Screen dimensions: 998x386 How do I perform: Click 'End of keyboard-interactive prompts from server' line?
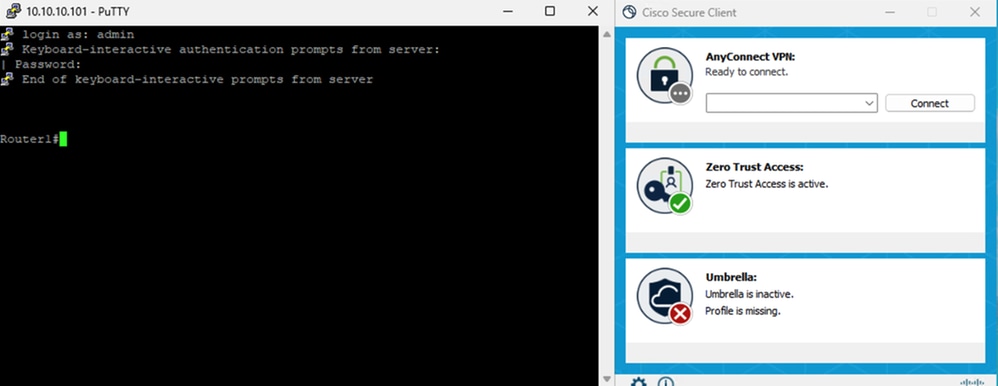pos(197,80)
